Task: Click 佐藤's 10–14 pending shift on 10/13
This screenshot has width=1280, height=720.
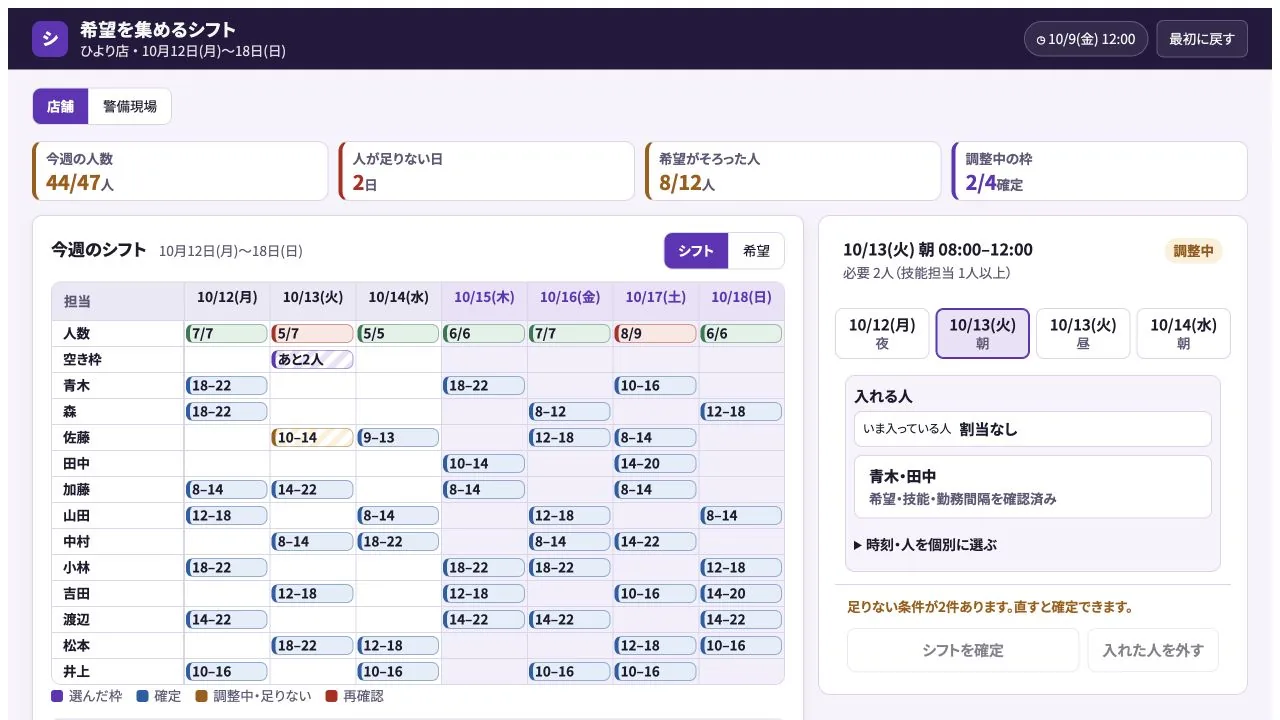Action: tap(312, 437)
